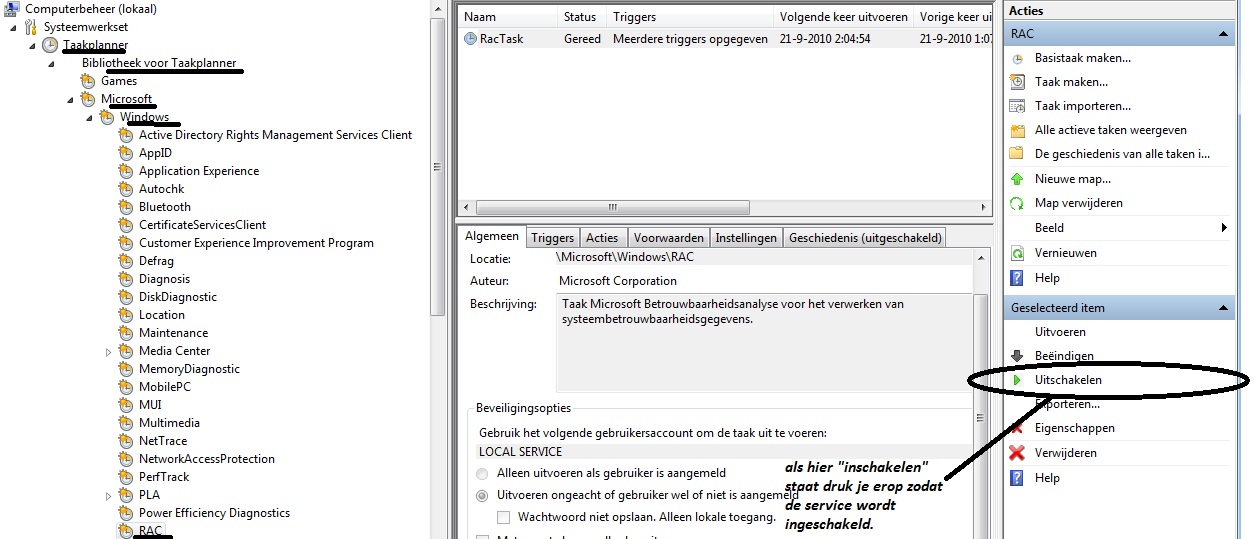This screenshot has width=1255, height=539.
Task: Open the Media Center folder icon
Action: click(x=126, y=351)
